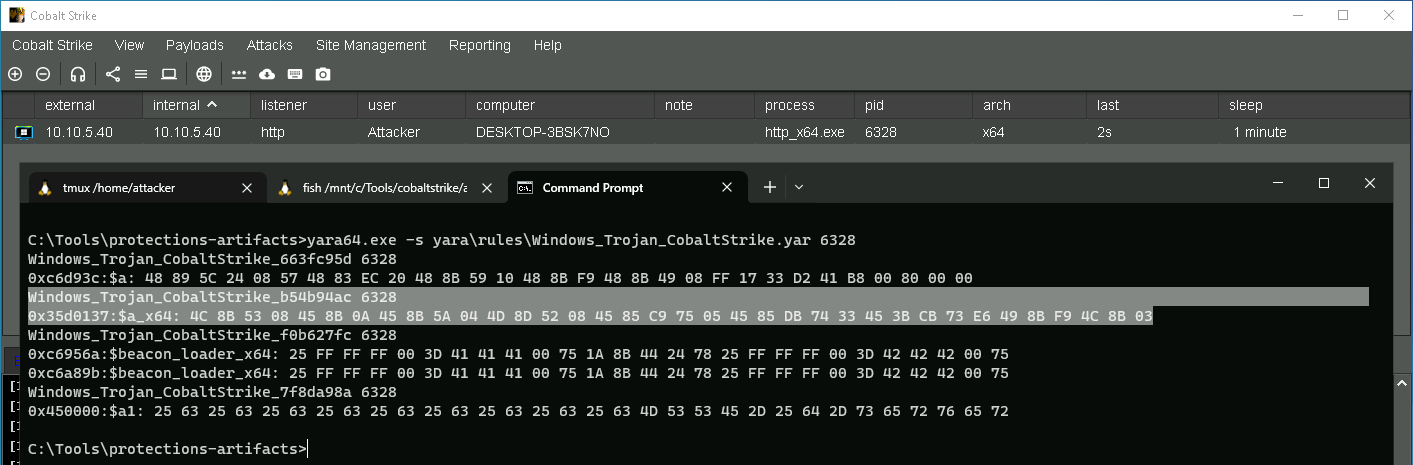1413x465 pixels.
Task: Click the minus disconnect toolbar icon
Action: click(43, 74)
